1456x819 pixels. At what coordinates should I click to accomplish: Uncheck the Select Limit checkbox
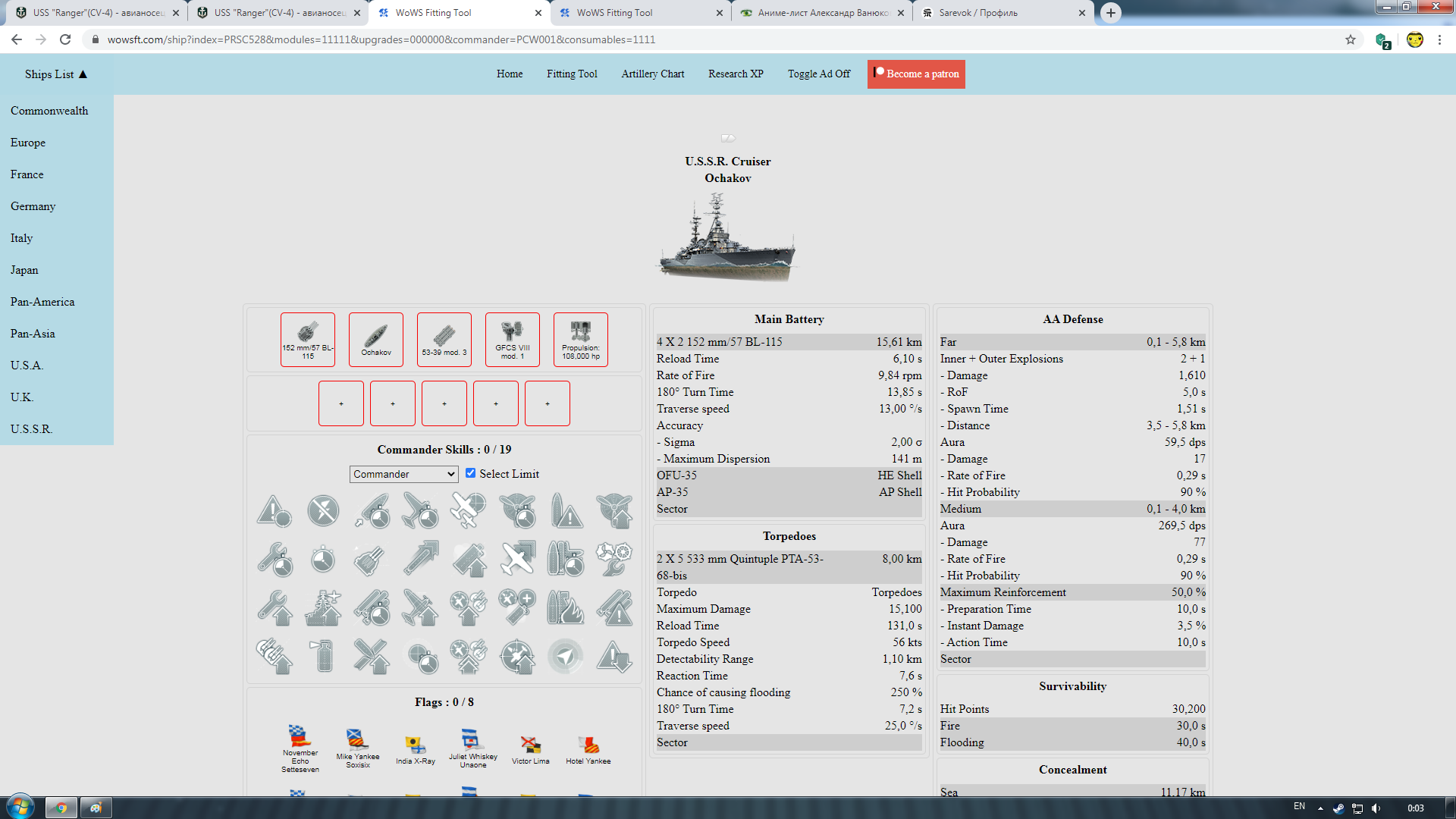pos(470,473)
